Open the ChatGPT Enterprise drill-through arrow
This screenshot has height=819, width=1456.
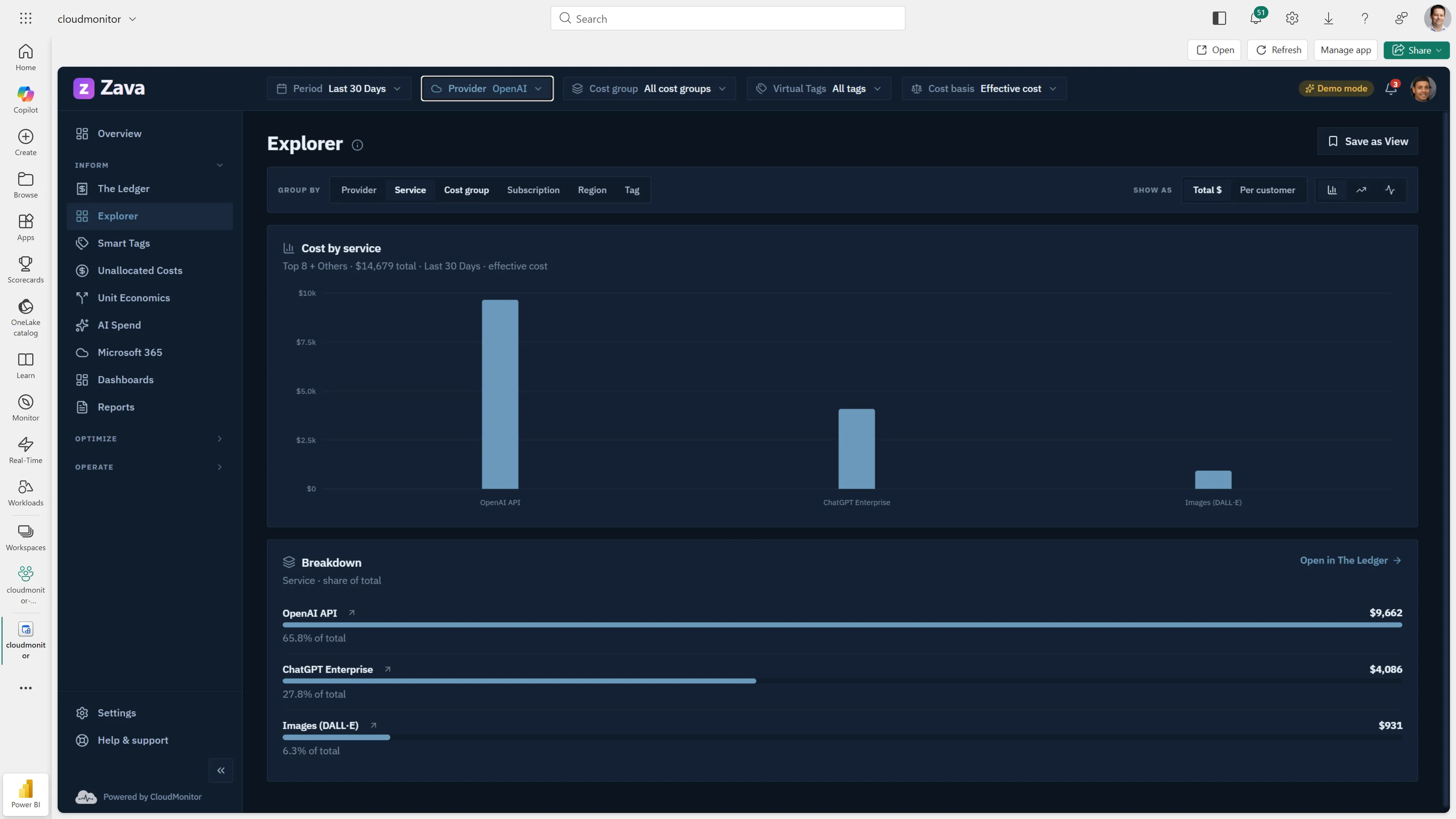(388, 669)
